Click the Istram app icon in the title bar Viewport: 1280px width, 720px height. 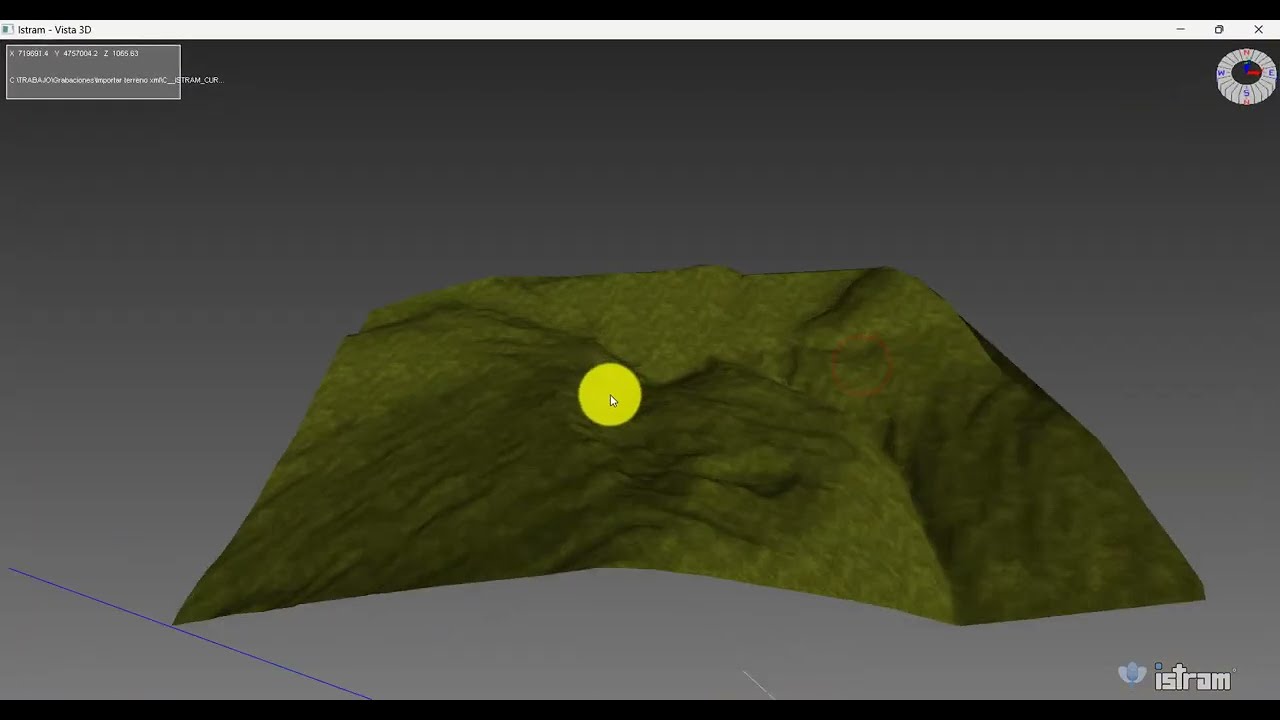point(8,30)
